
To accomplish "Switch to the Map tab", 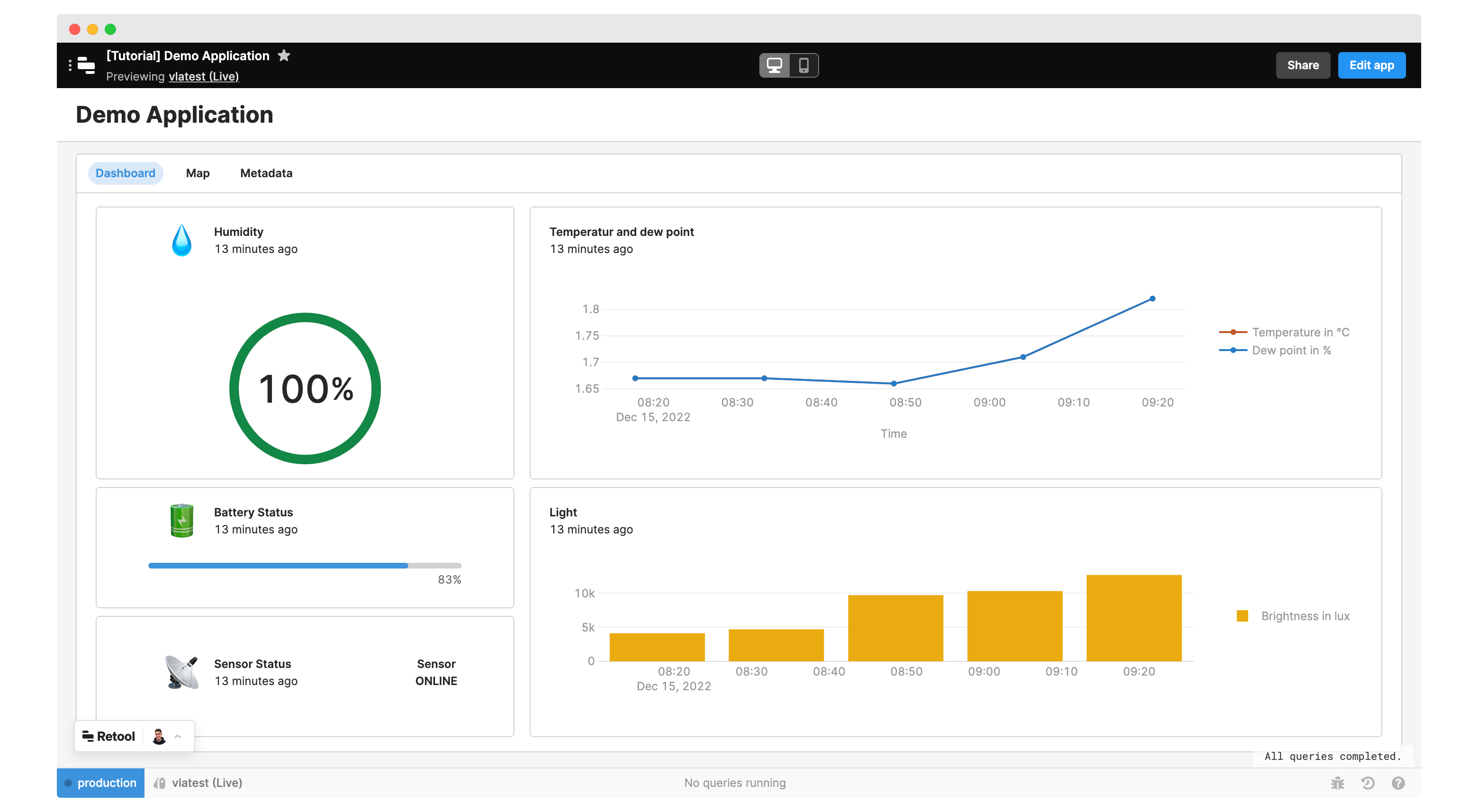I will click(198, 173).
